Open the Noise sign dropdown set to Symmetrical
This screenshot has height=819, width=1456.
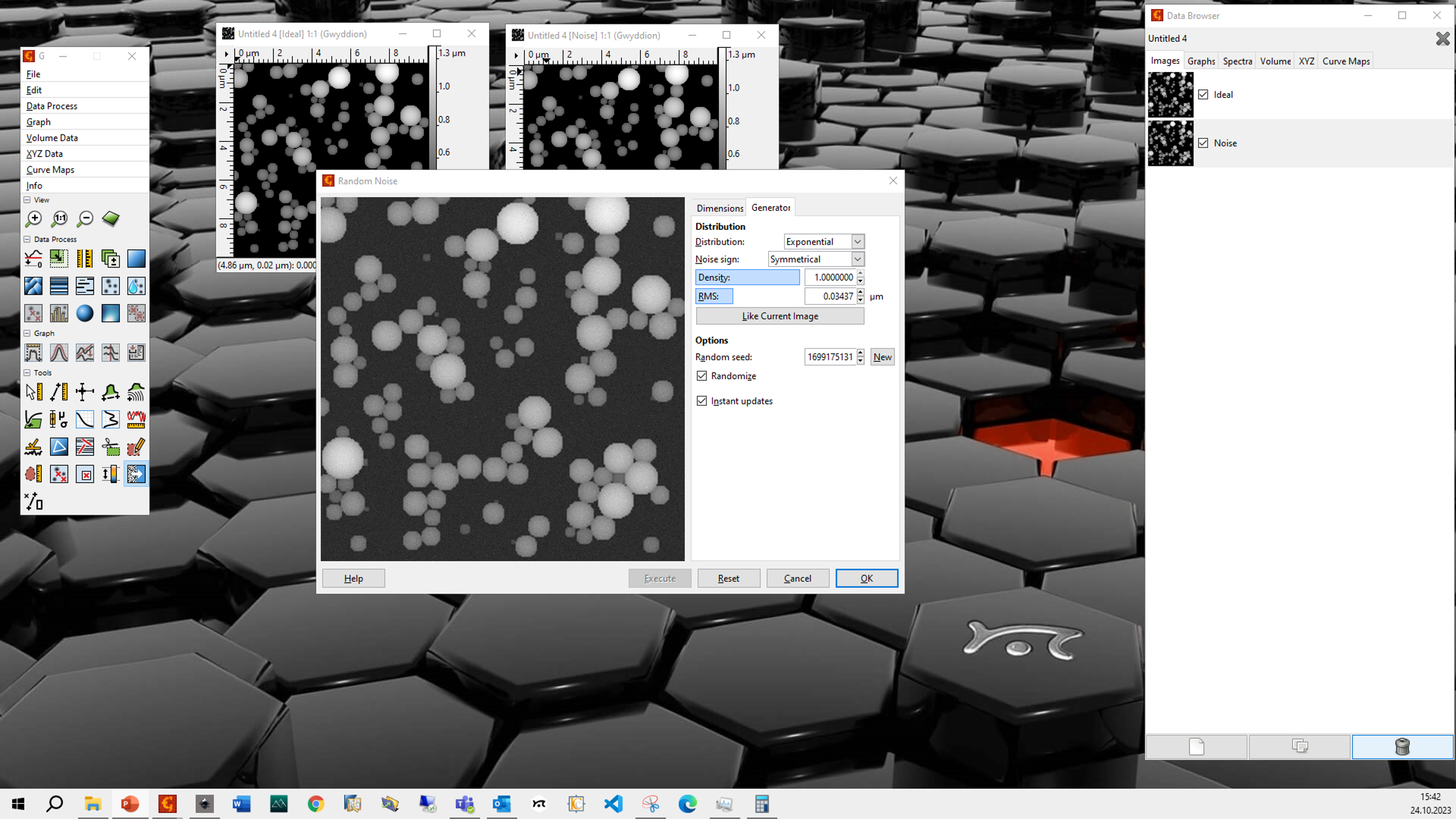[x=816, y=259]
